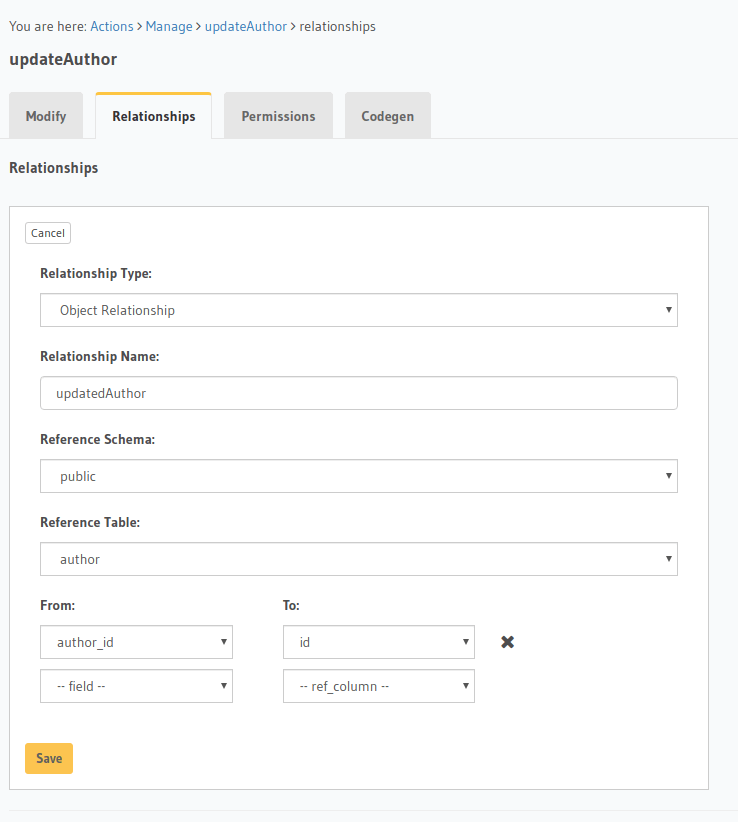This screenshot has height=822, width=738.
Task: Switch to the Modify tab
Action: (46, 116)
